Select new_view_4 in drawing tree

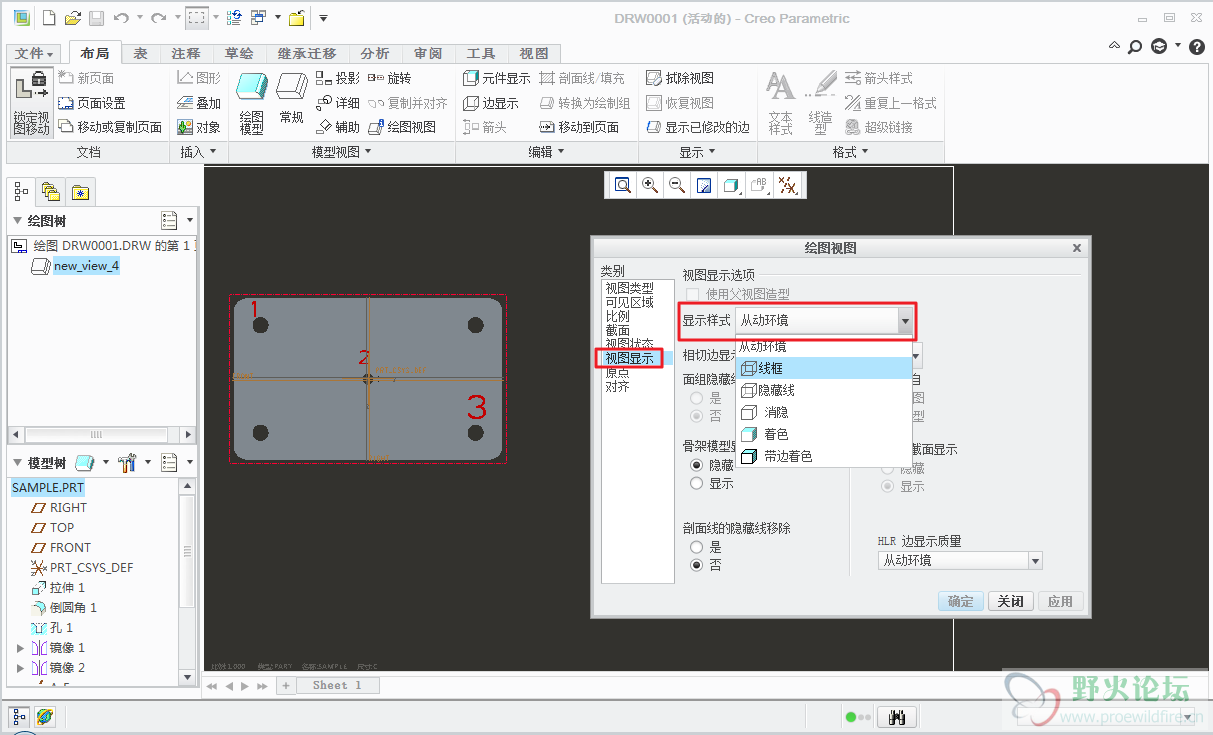[86, 266]
